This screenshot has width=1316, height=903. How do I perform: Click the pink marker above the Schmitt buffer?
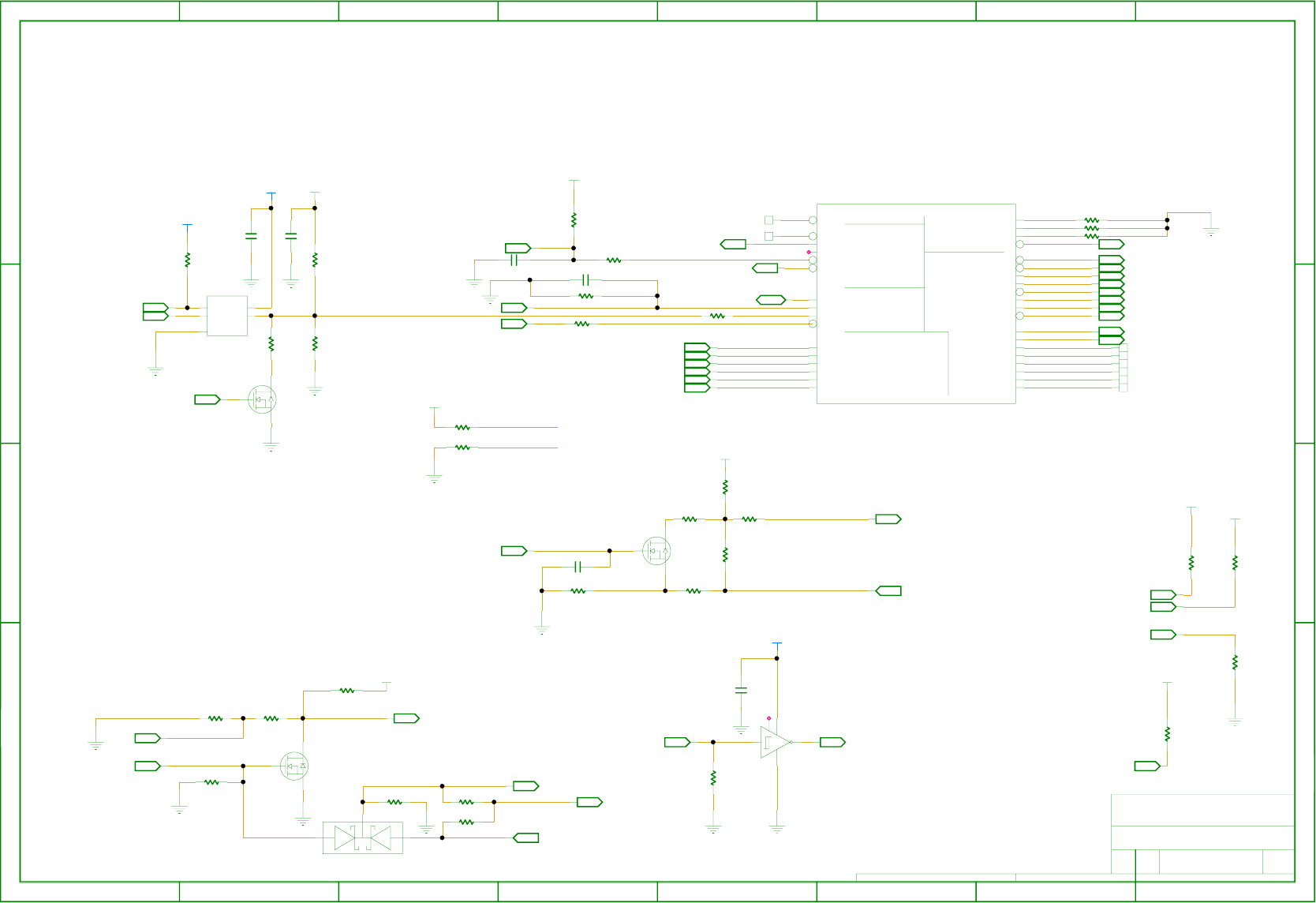(x=768, y=718)
